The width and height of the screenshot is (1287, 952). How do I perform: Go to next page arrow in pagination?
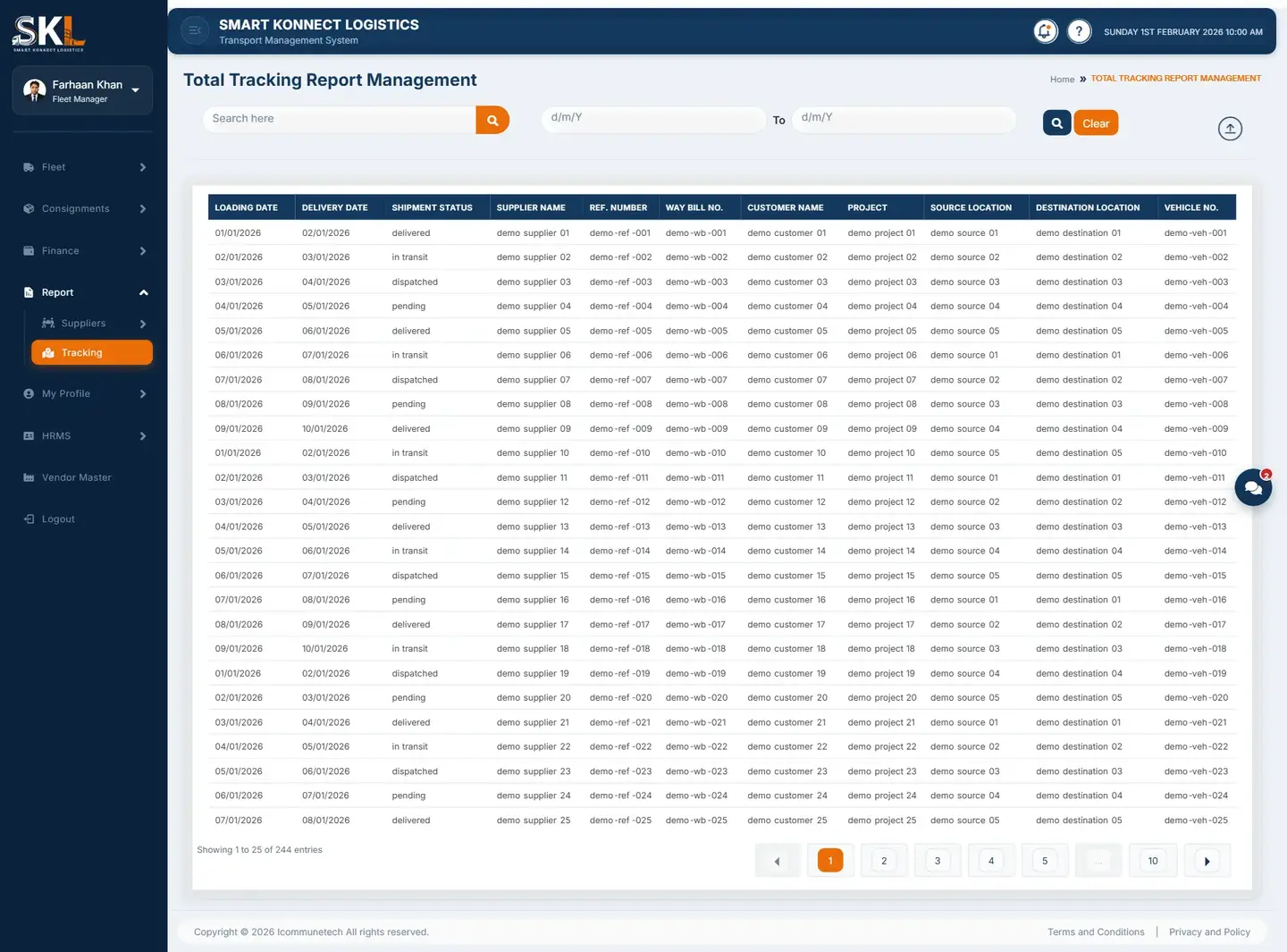pos(1207,861)
